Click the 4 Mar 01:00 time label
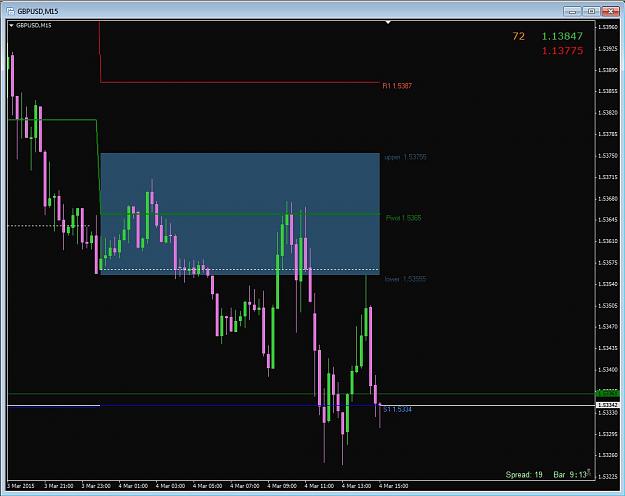The image size is (625, 496). click(x=133, y=486)
